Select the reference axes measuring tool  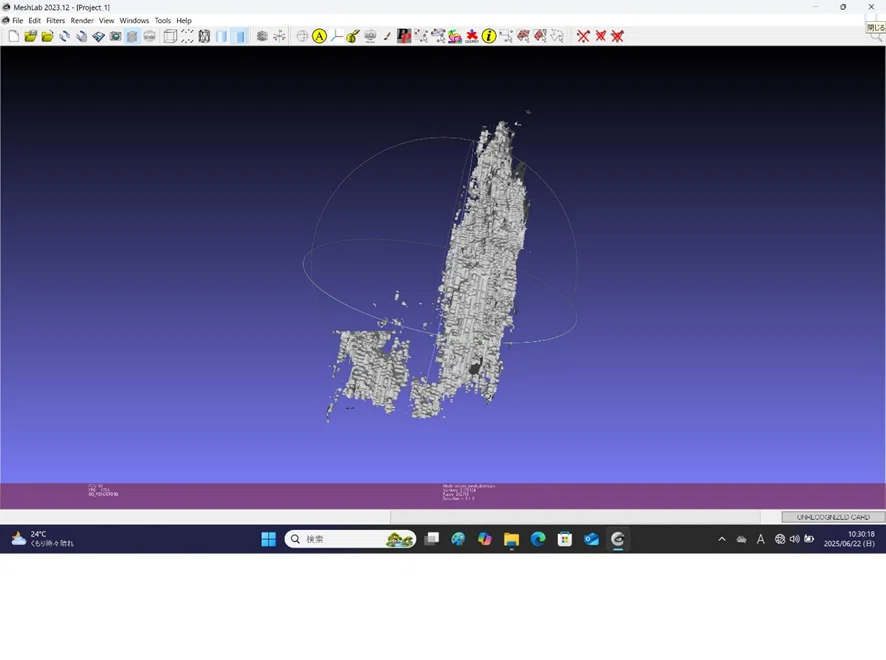[x=336, y=36]
